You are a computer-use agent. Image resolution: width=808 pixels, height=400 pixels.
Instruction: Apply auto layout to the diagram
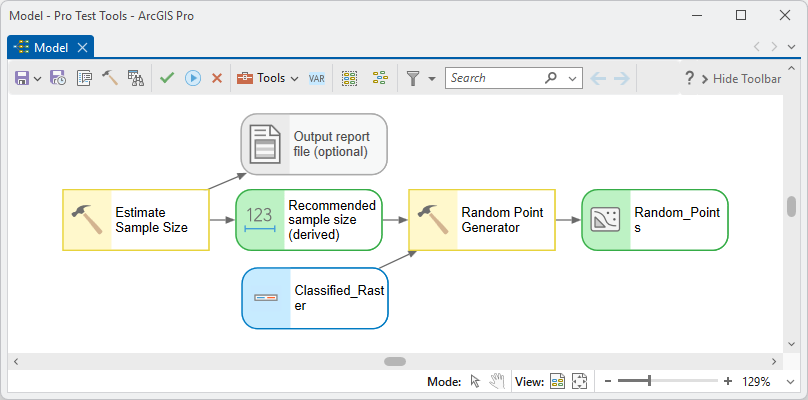(380, 78)
